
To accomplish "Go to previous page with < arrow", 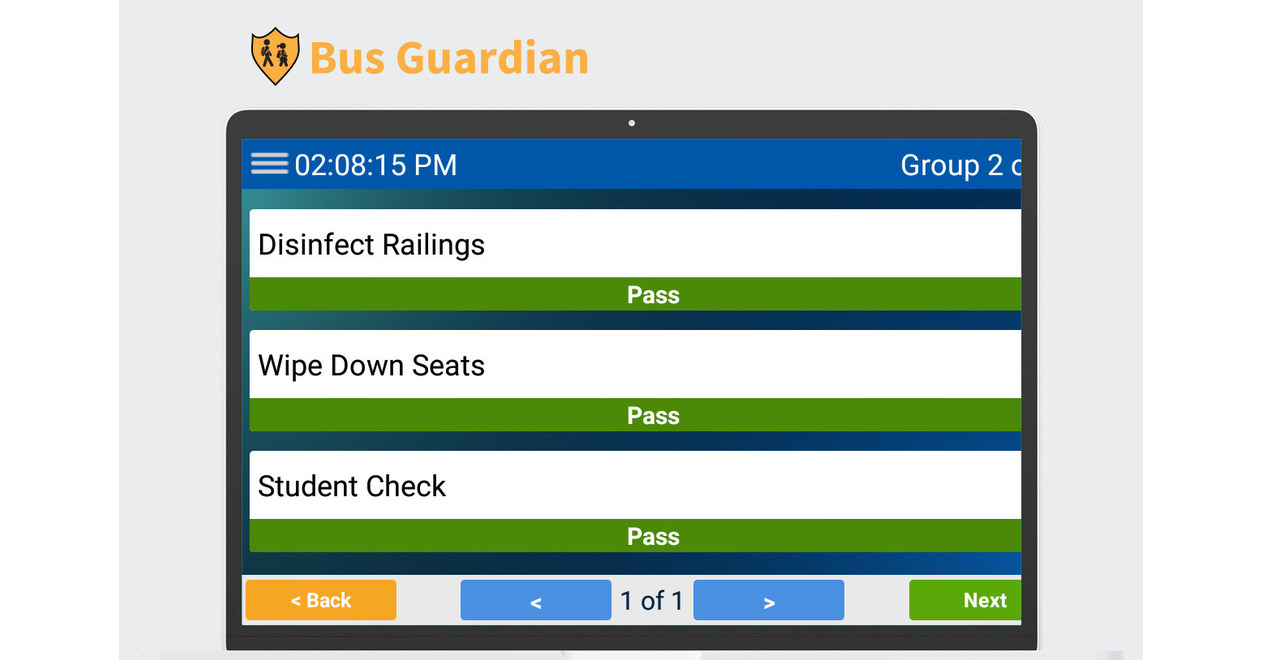I will [535, 600].
